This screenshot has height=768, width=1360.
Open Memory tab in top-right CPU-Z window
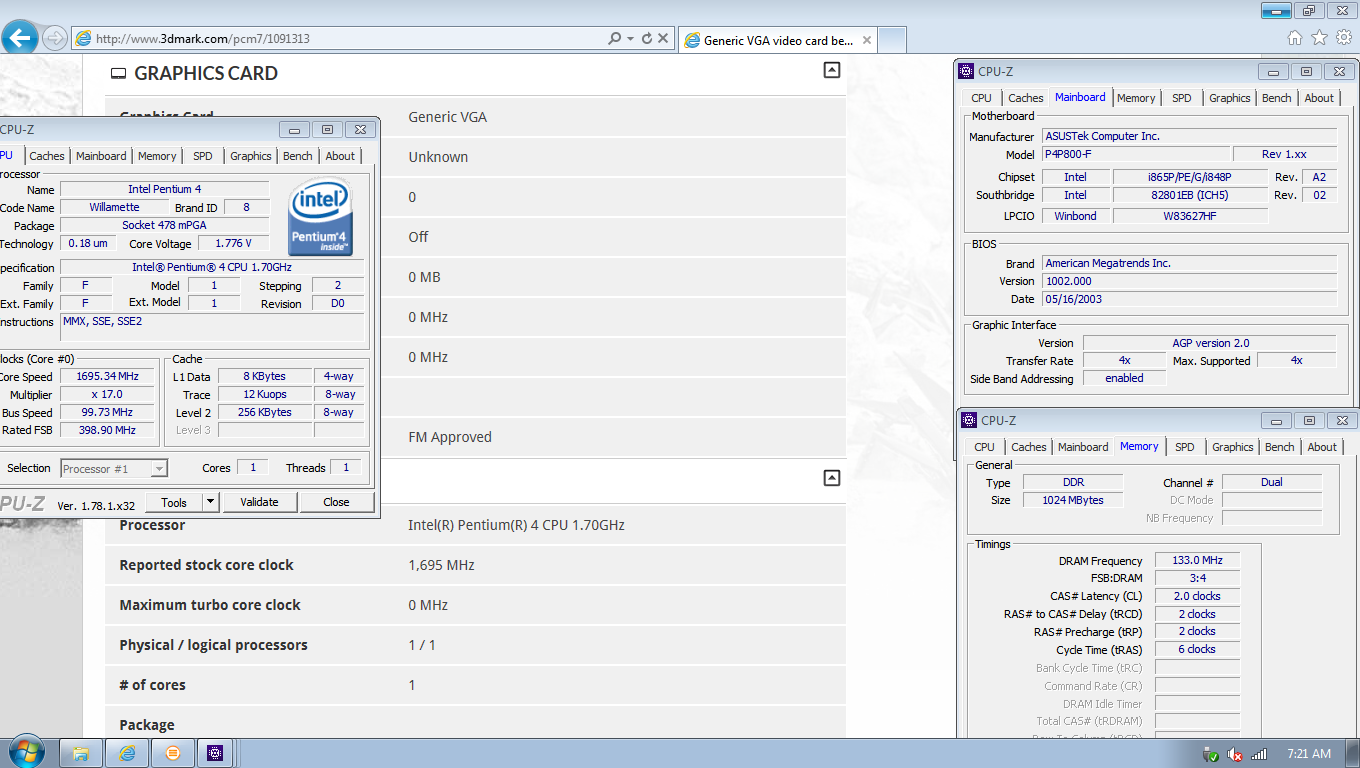coord(1136,98)
